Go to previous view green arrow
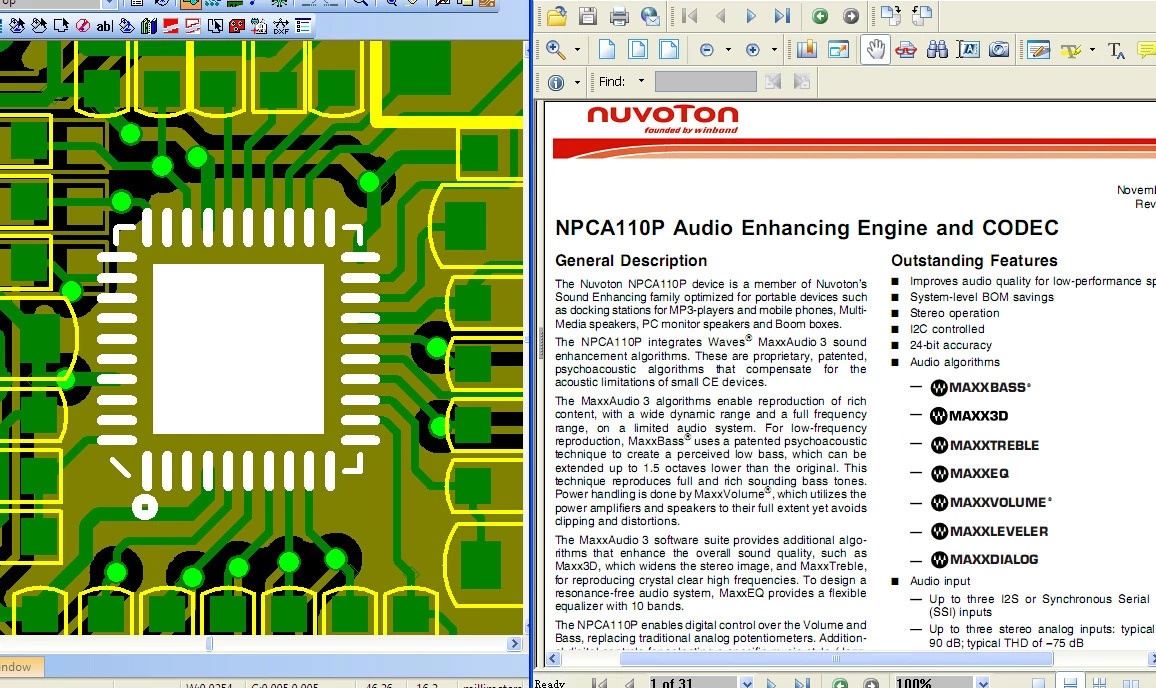The width and height of the screenshot is (1156, 688). point(820,16)
